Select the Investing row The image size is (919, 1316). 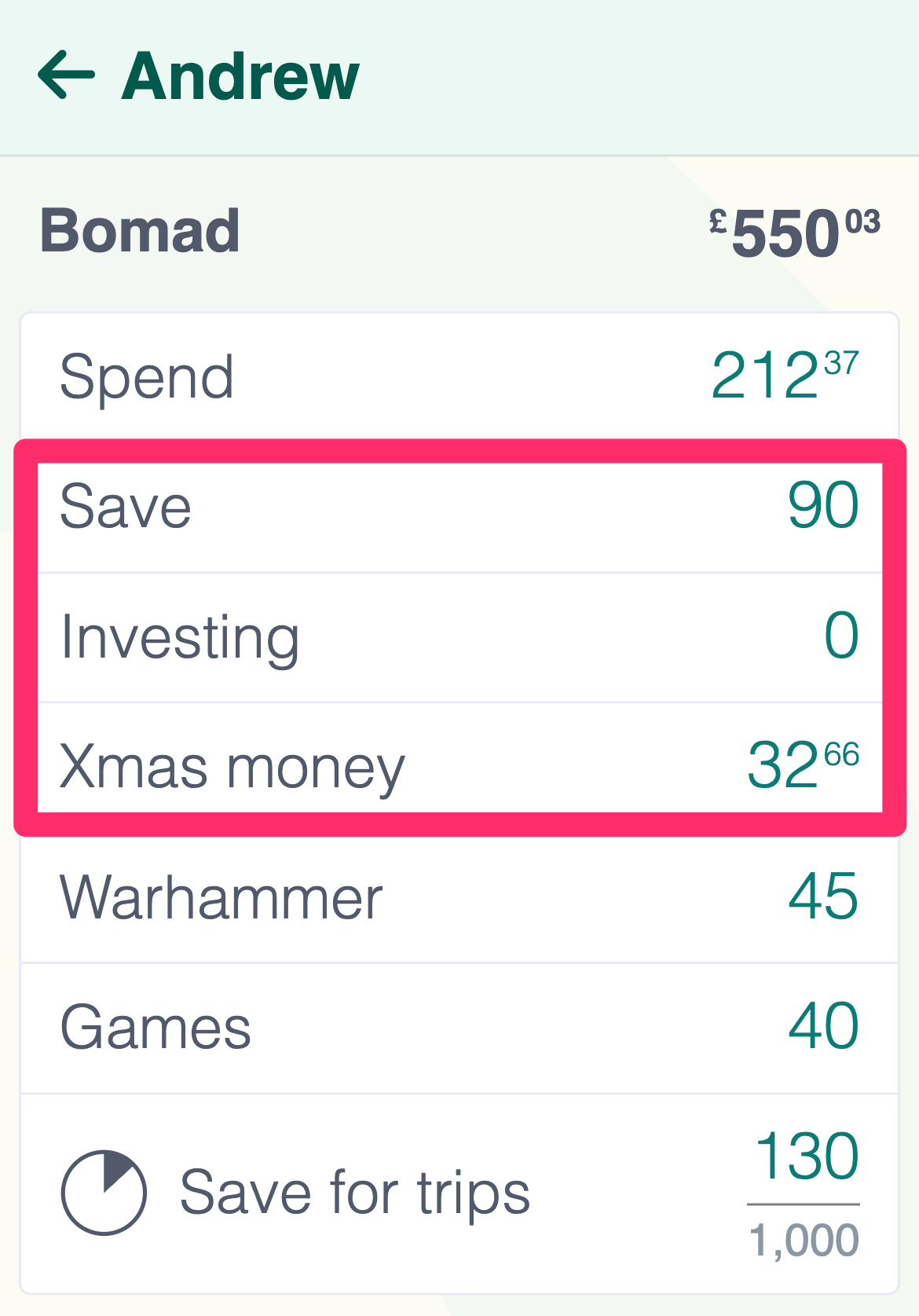[x=459, y=637]
